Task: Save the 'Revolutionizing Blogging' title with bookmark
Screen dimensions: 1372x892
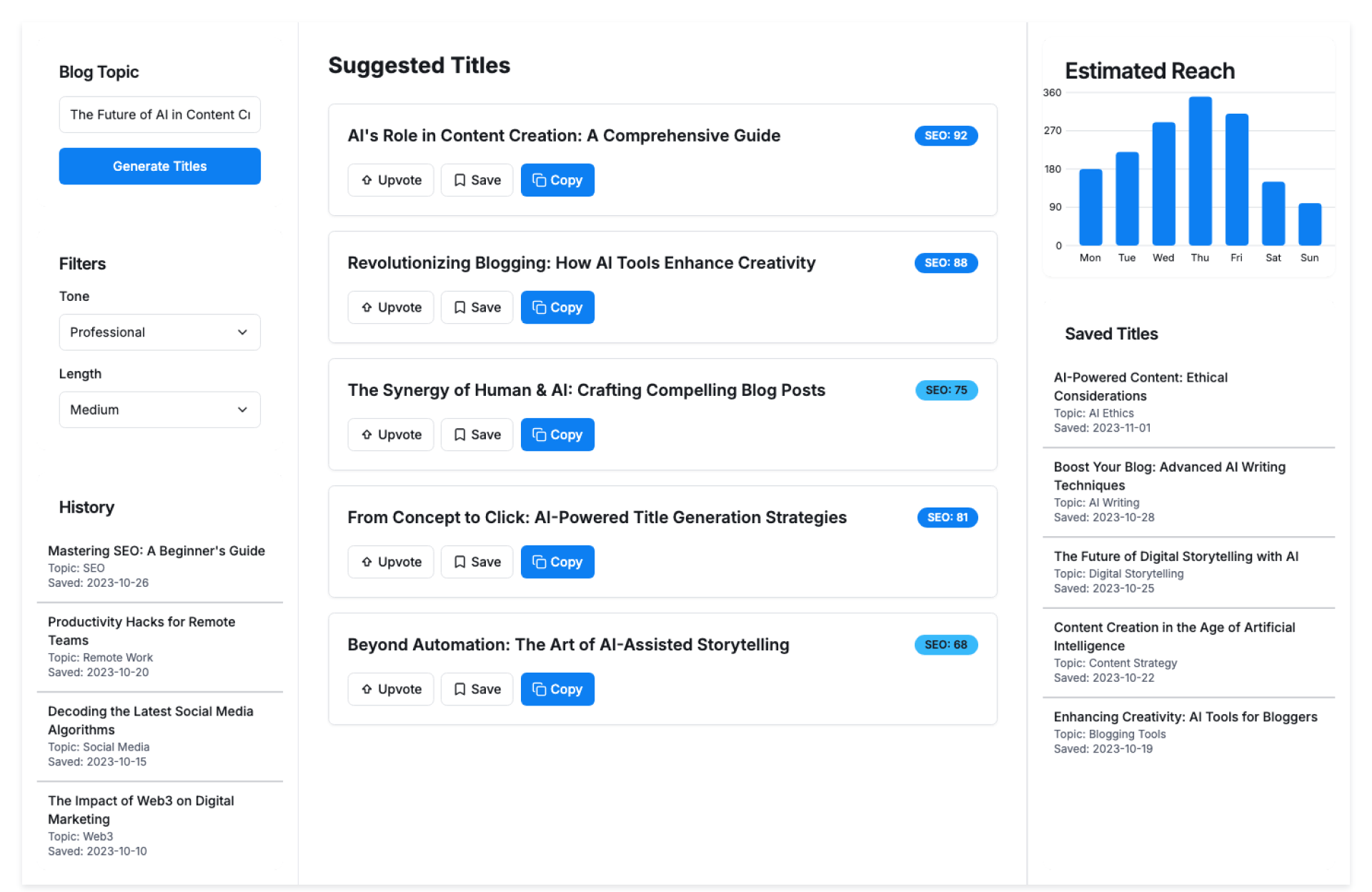Action: tap(477, 307)
